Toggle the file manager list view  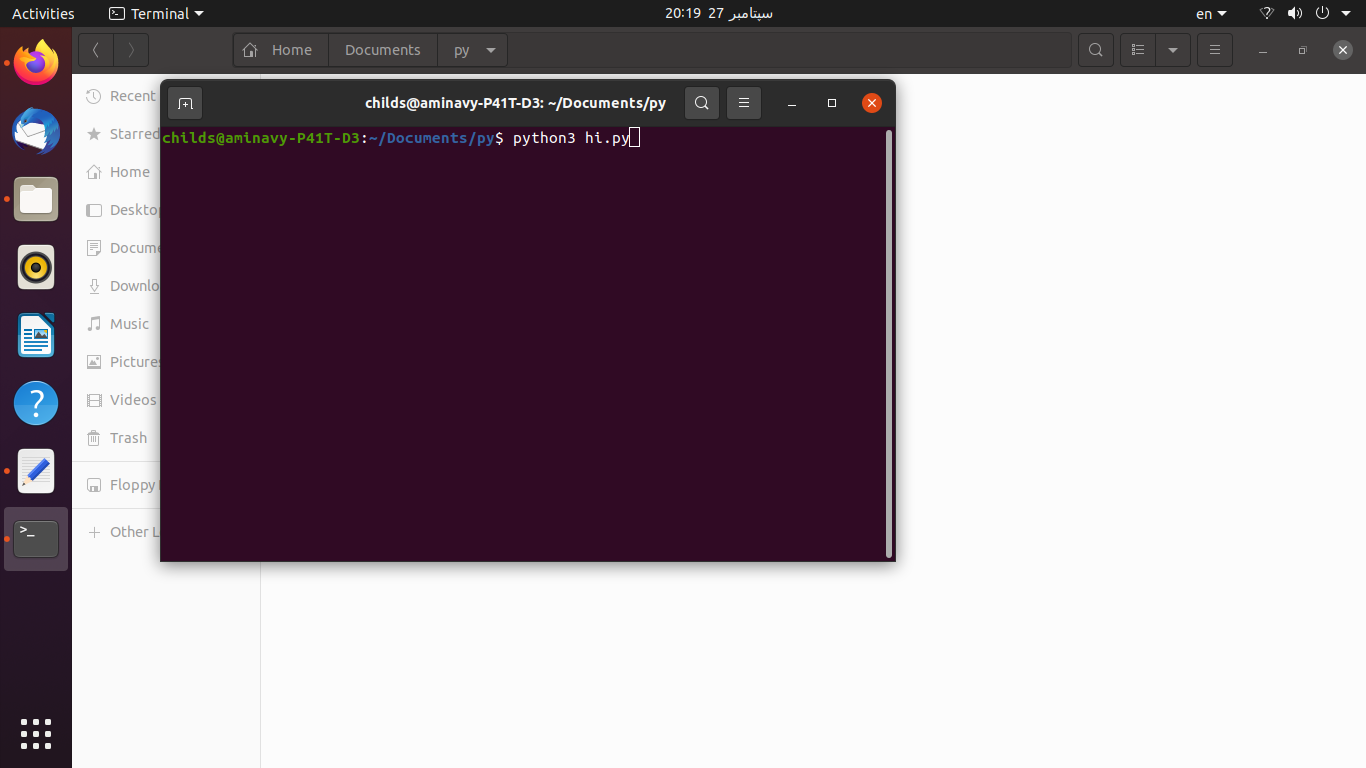click(x=1138, y=50)
